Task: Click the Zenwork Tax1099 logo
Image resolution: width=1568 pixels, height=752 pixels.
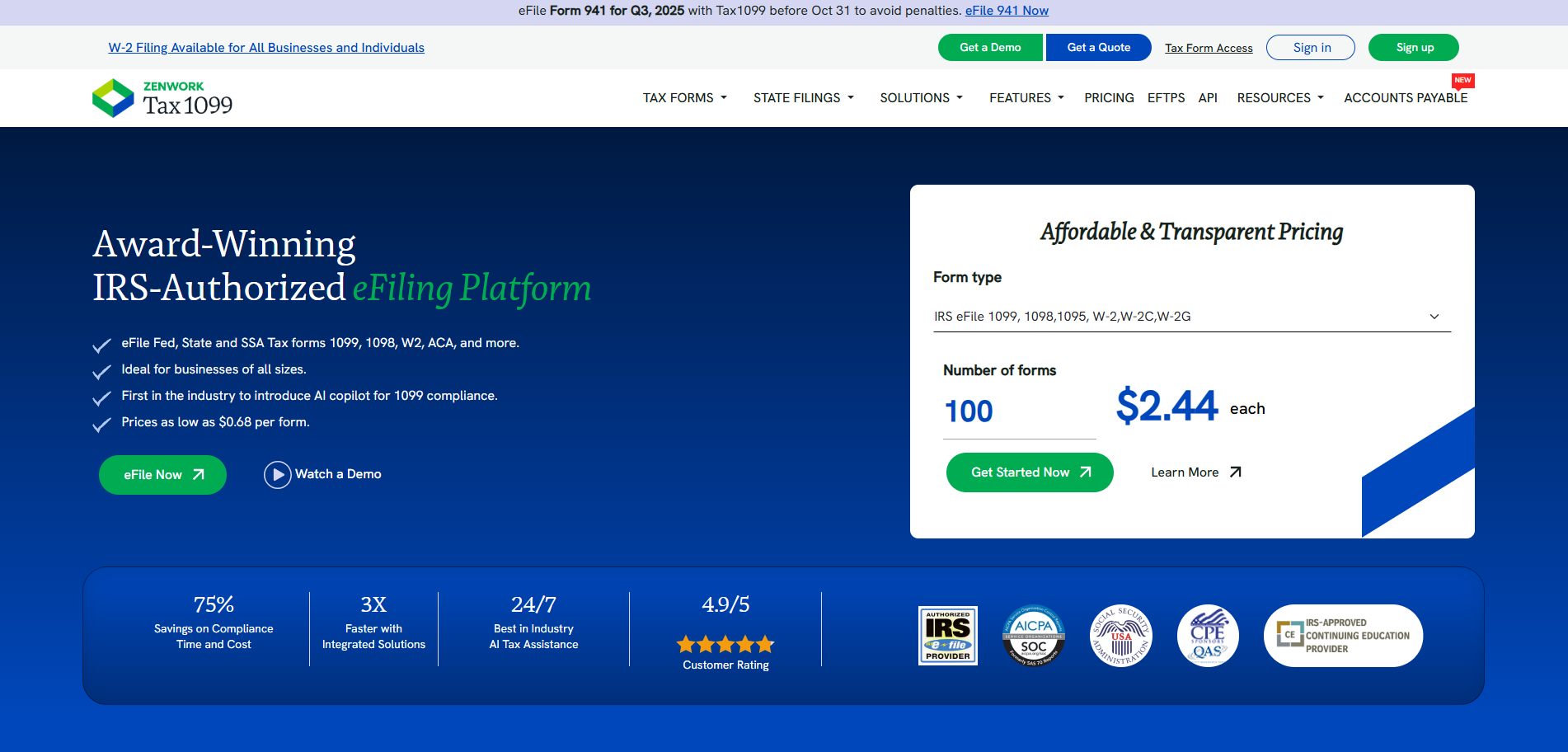Action: click(162, 98)
